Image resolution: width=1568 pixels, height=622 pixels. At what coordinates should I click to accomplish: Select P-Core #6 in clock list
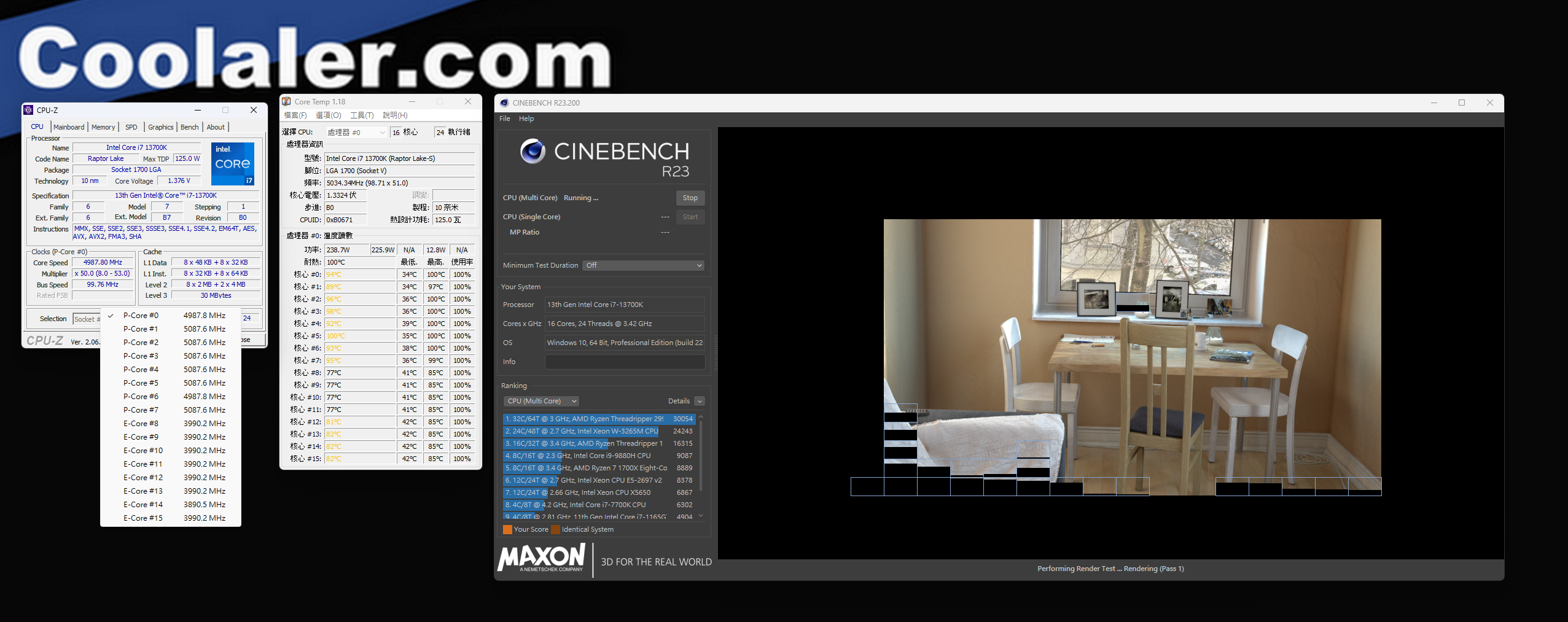click(171, 397)
